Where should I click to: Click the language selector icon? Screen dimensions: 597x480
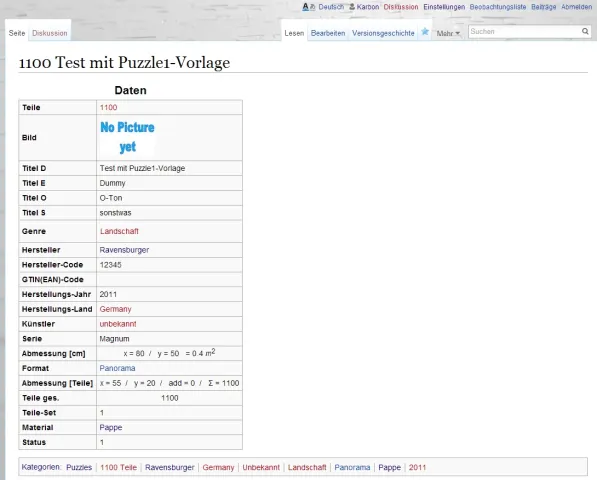[309, 7]
